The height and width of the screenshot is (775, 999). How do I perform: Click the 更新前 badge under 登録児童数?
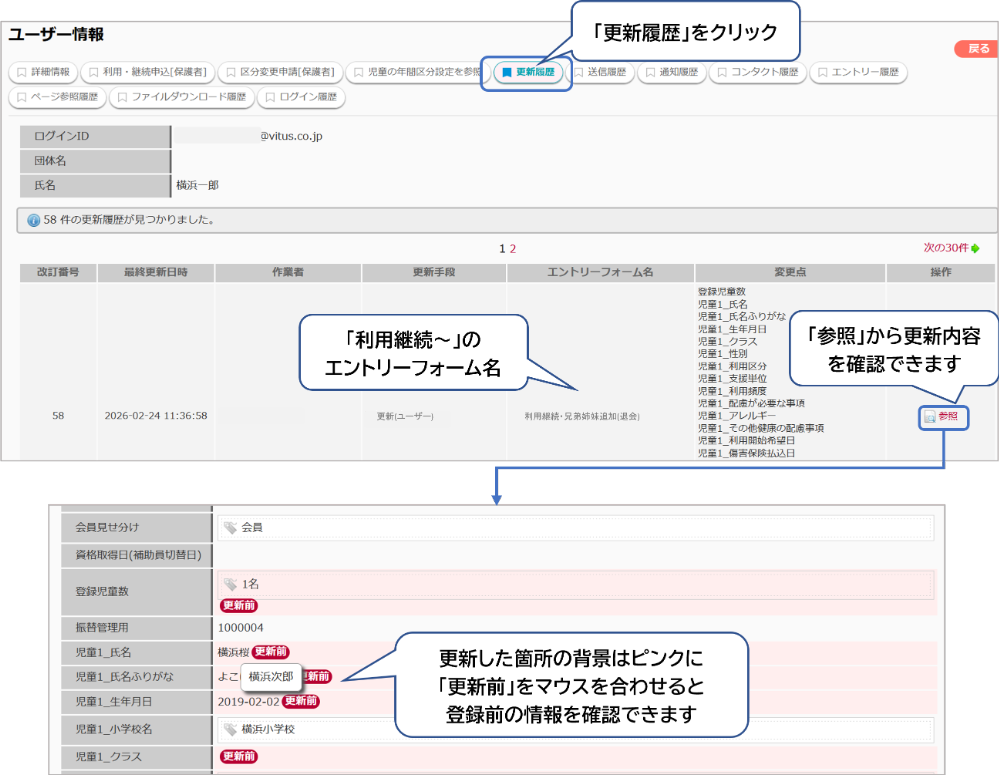(x=240, y=605)
